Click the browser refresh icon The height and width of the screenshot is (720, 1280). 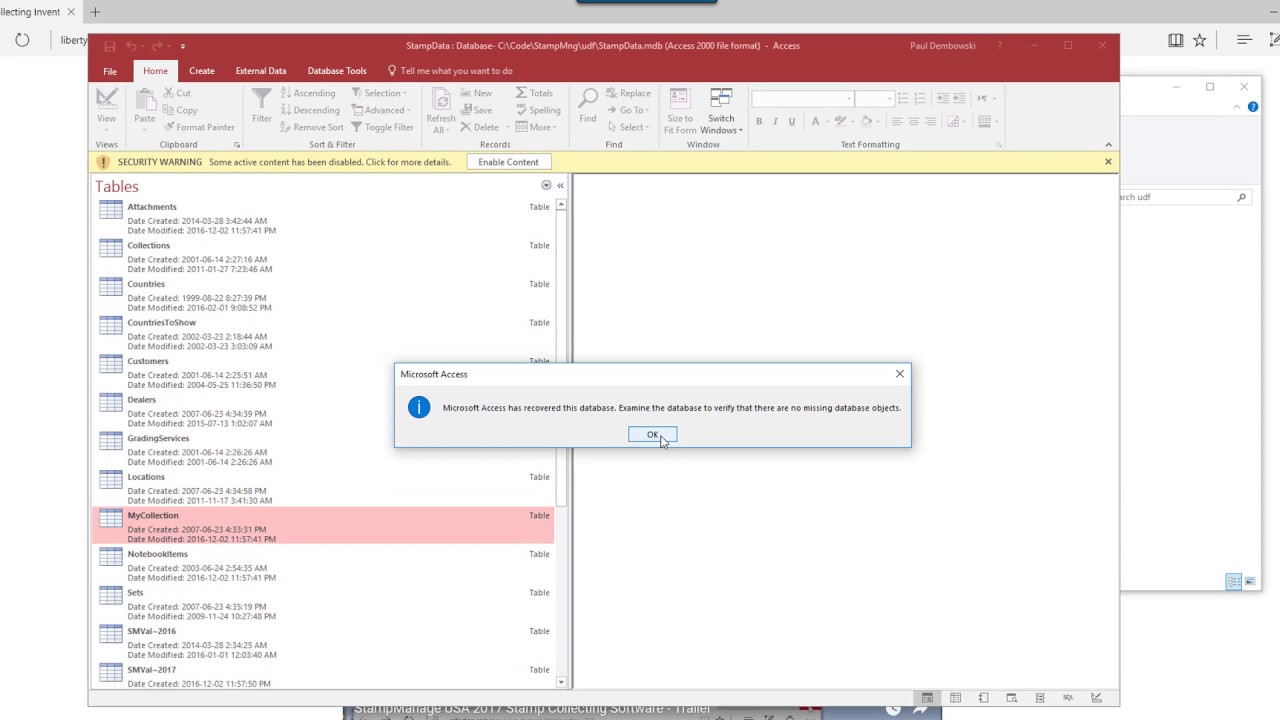22,40
